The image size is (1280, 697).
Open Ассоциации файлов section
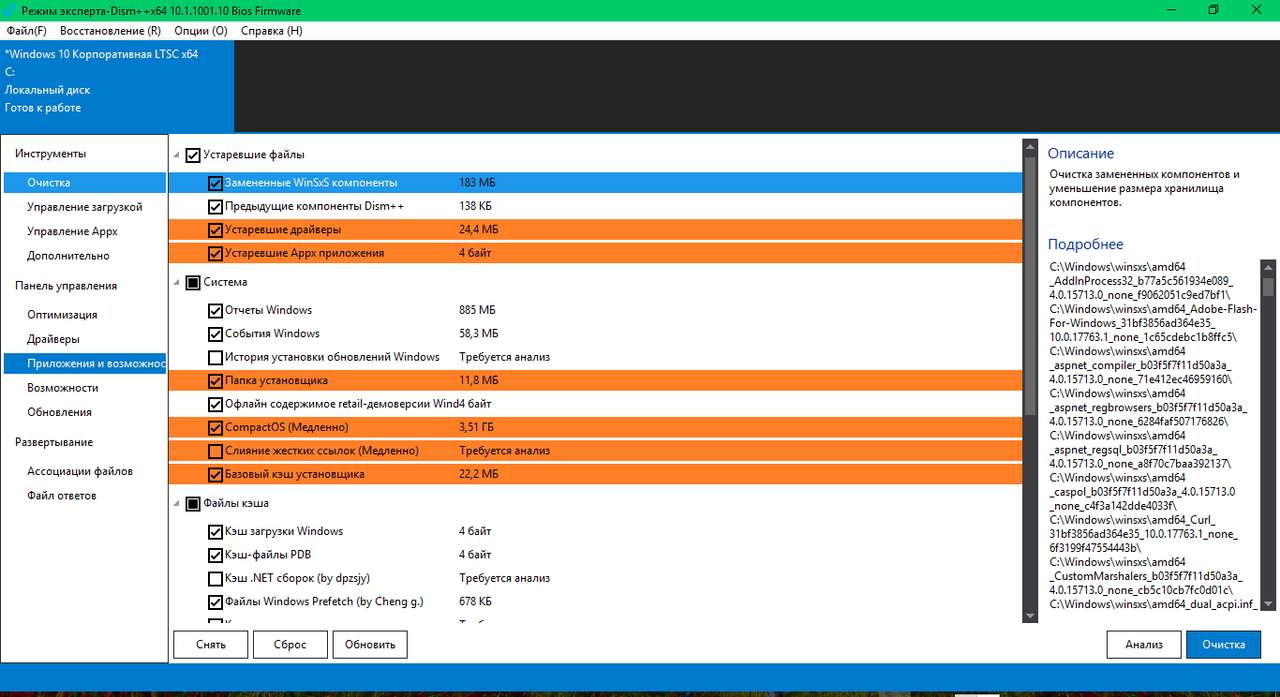[x=84, y=471]
